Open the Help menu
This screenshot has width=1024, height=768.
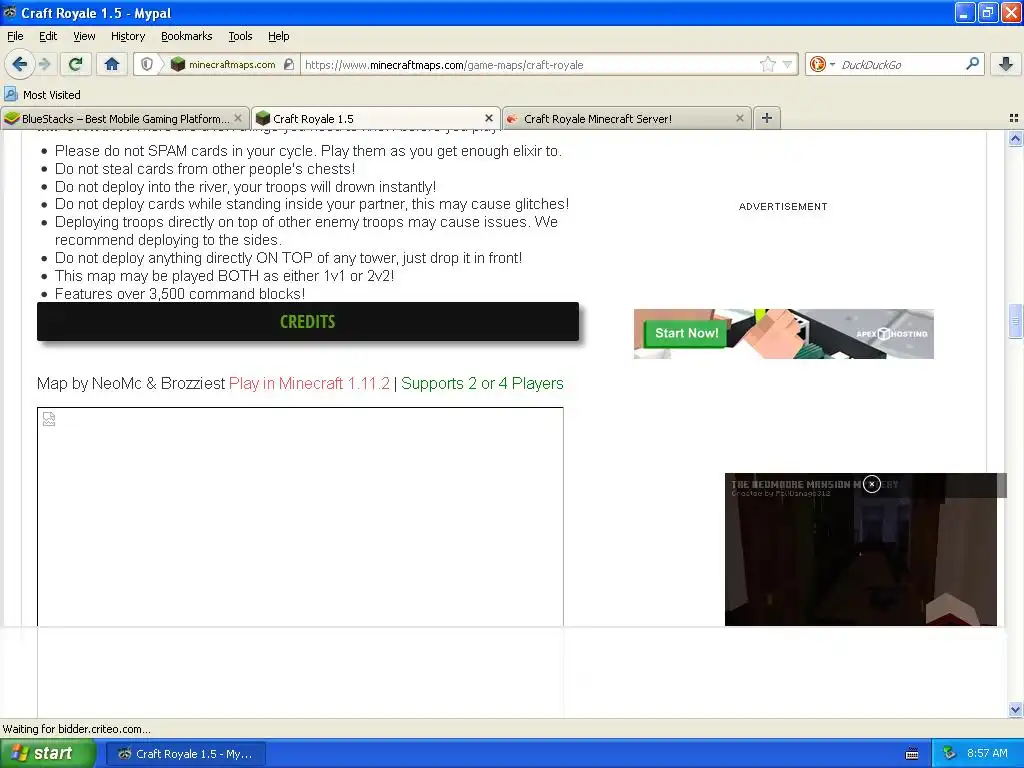(279, 36)
